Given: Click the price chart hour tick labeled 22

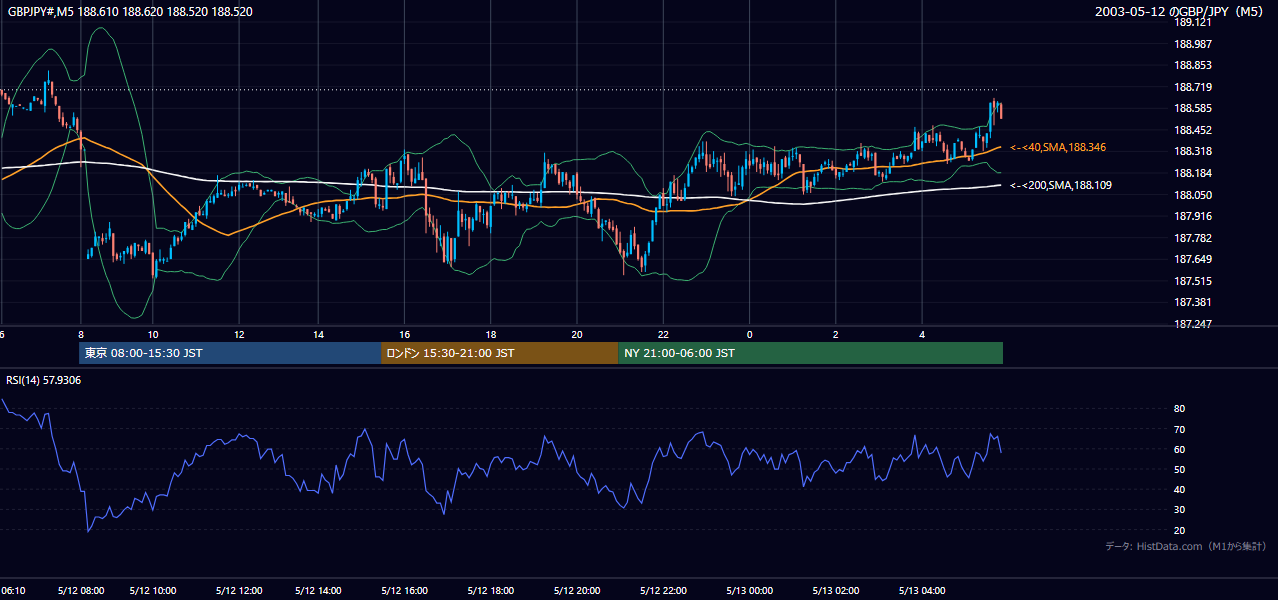Looking at the screenshot, I should click(663, 333).
